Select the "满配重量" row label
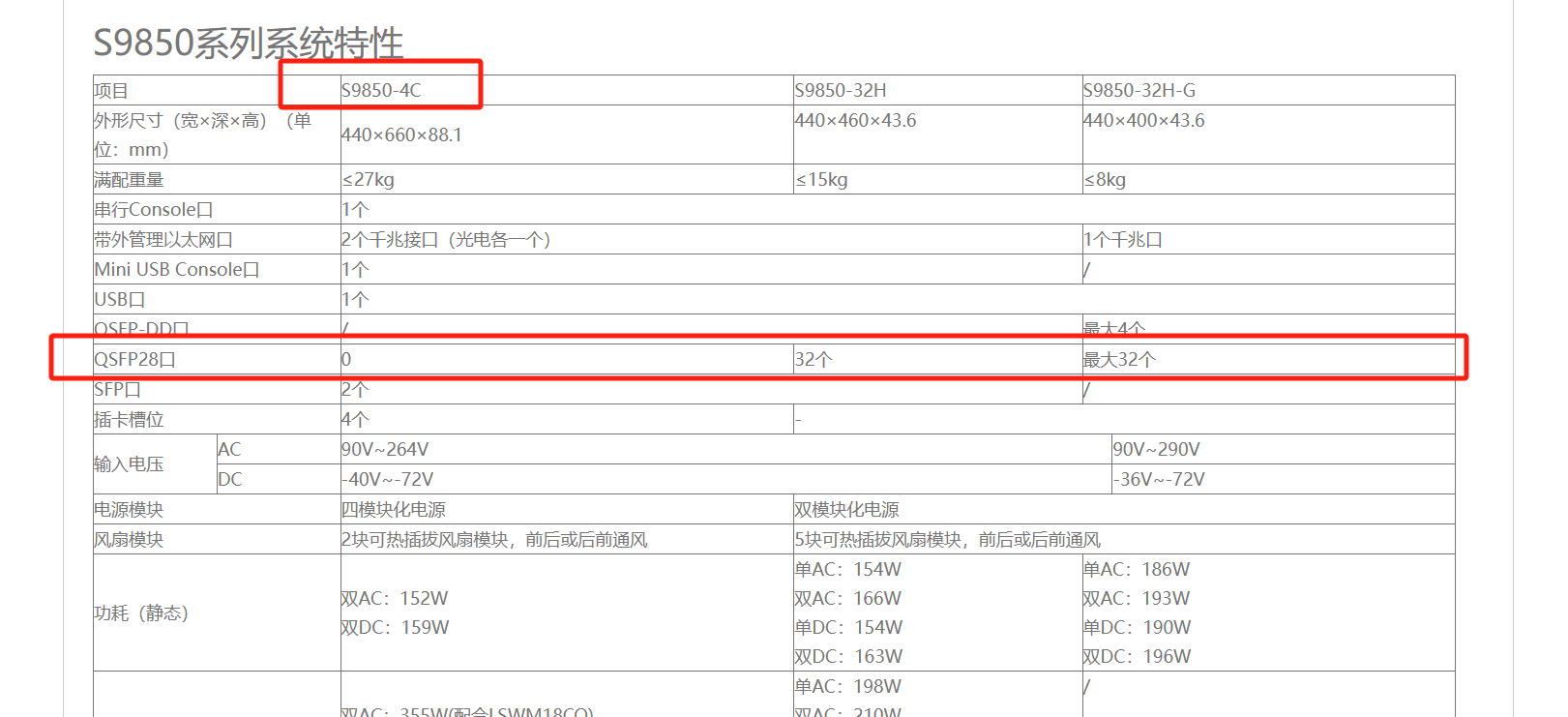Image resolution: width=1568 pixels, height=717 pixels. (x=129, y=180)
